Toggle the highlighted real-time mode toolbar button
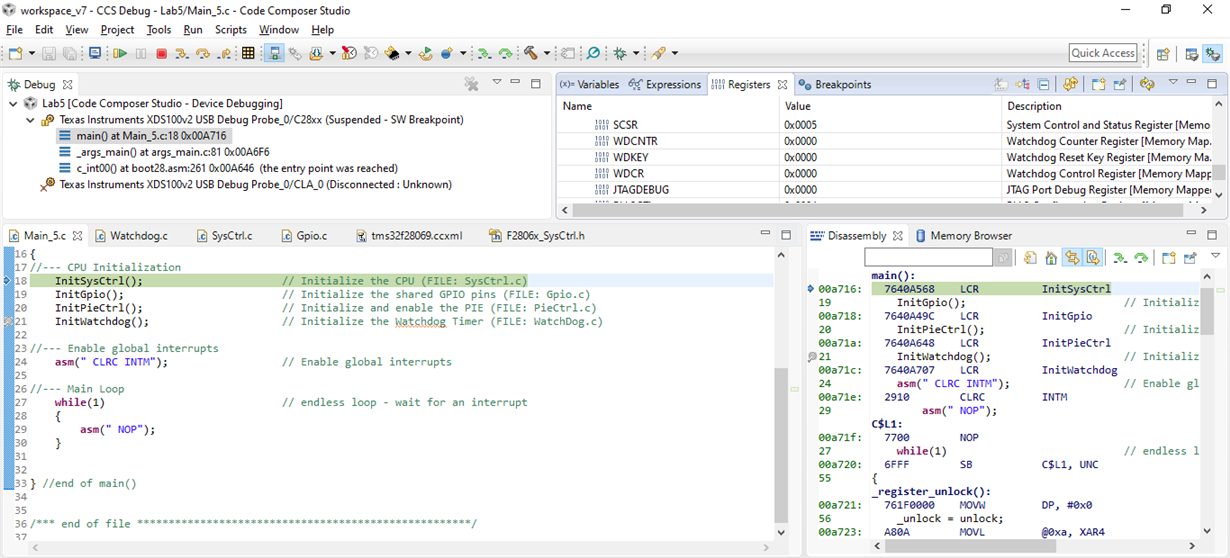This screenshot has width=1230, height=558. [x=274, y=53]
